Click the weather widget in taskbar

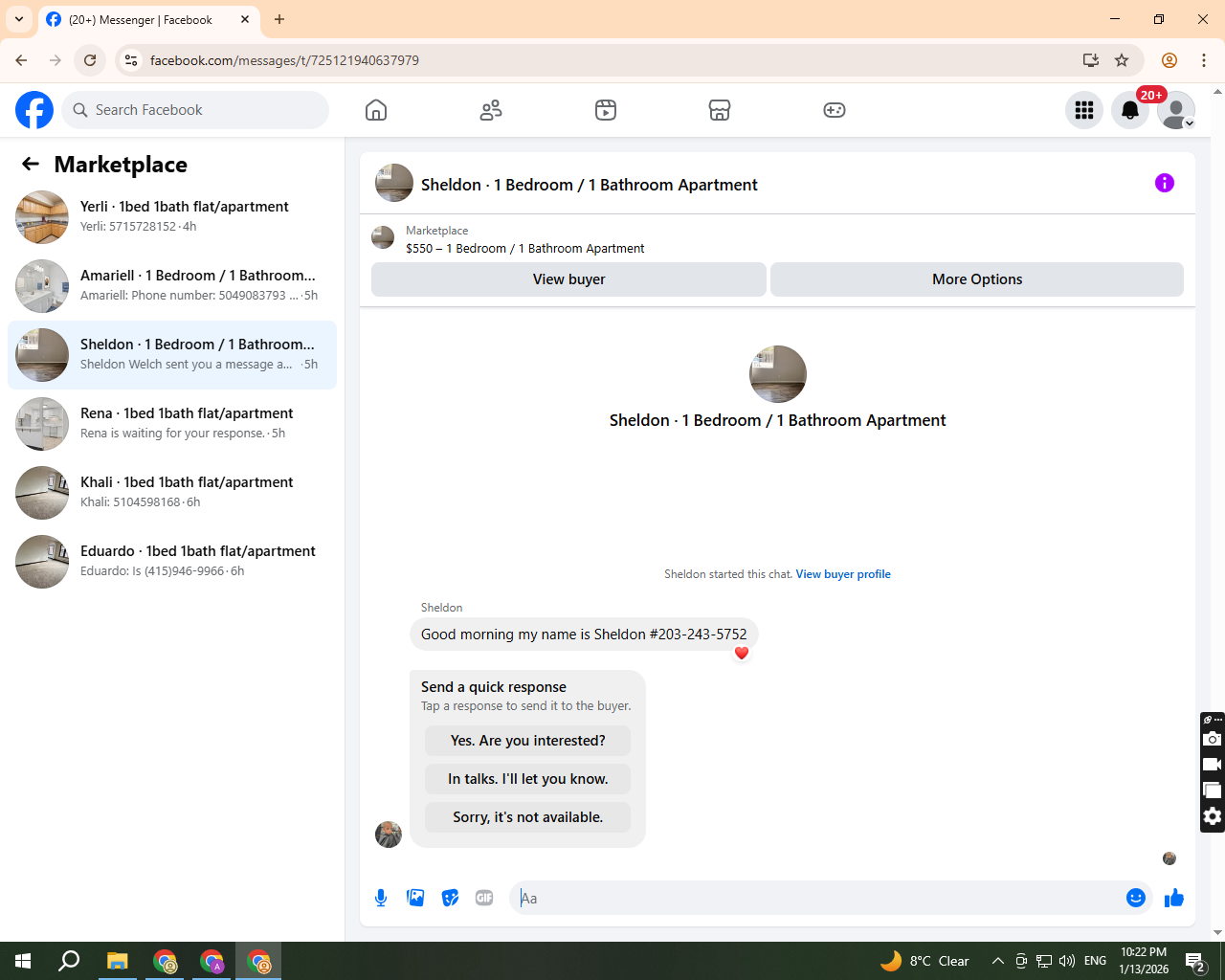[924, 961]
